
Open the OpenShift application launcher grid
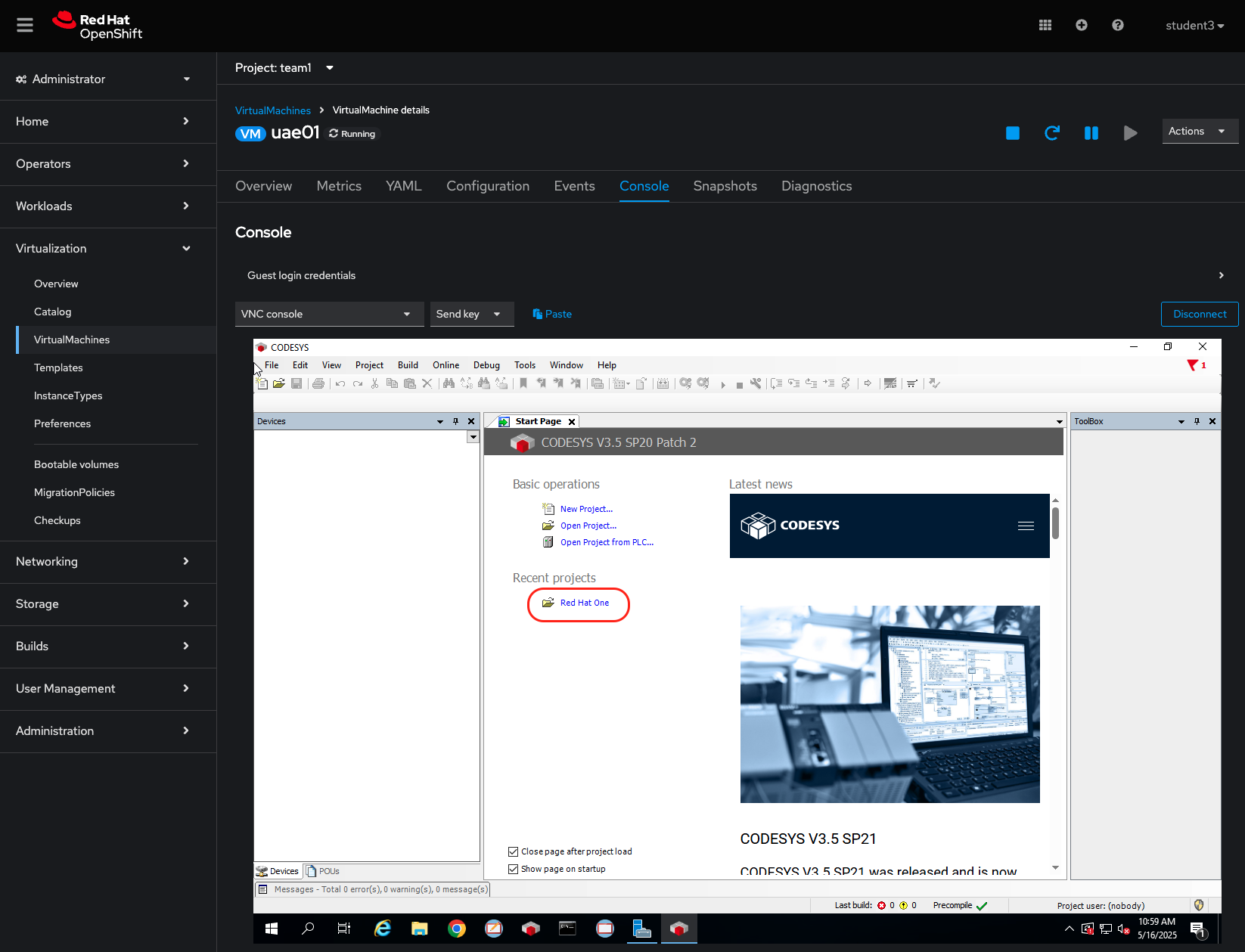click(1045, 25)
